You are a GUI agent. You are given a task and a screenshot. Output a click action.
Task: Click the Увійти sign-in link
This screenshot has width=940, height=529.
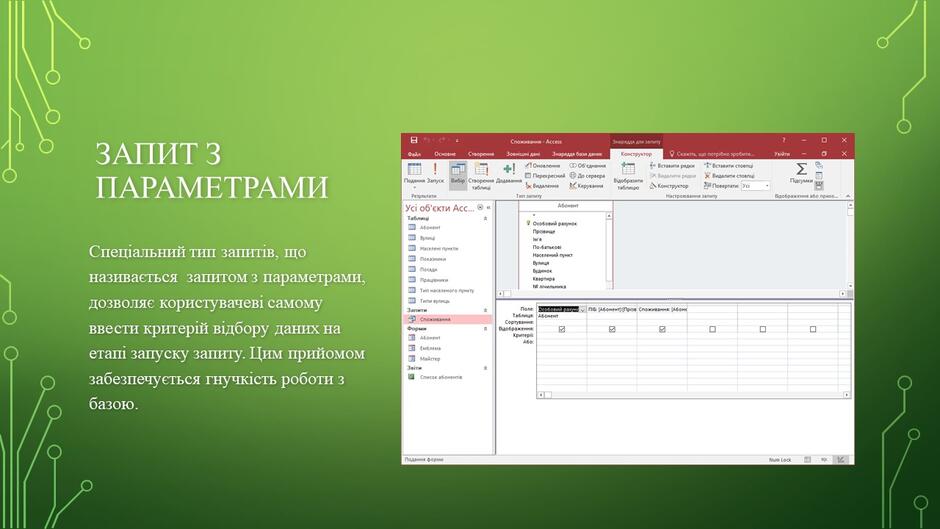click(782, 154)
